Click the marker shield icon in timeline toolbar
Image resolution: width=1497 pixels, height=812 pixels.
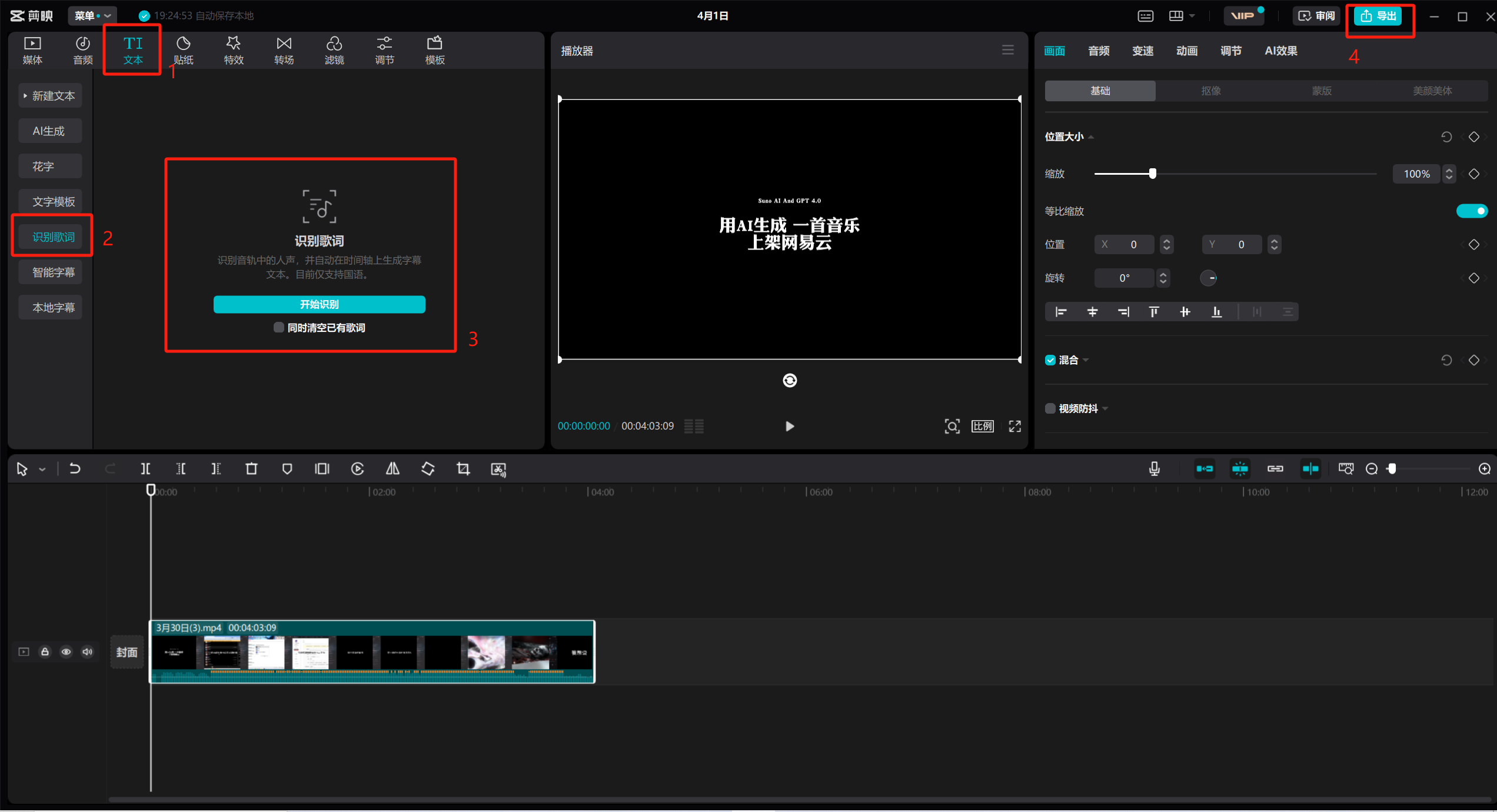287,469
